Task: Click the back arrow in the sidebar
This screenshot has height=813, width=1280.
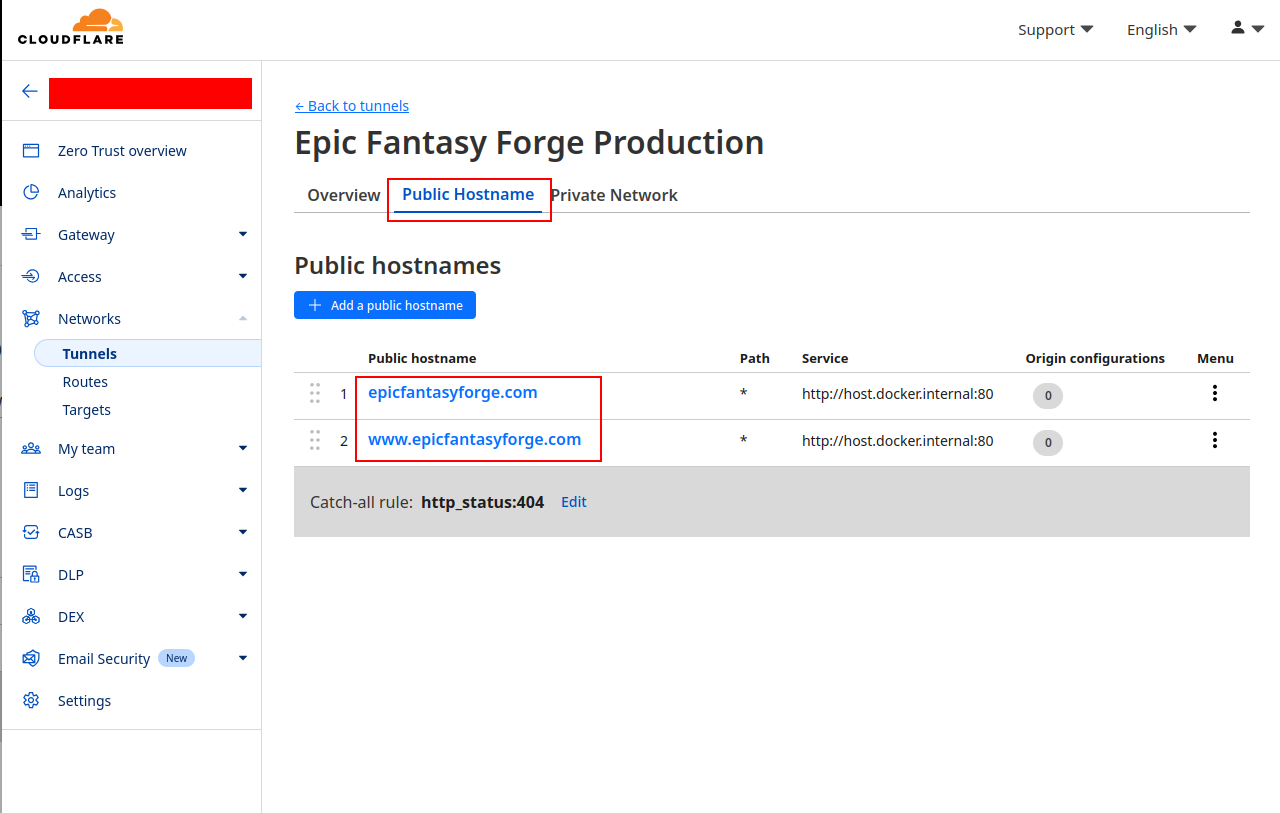Action: coord(30,91)
